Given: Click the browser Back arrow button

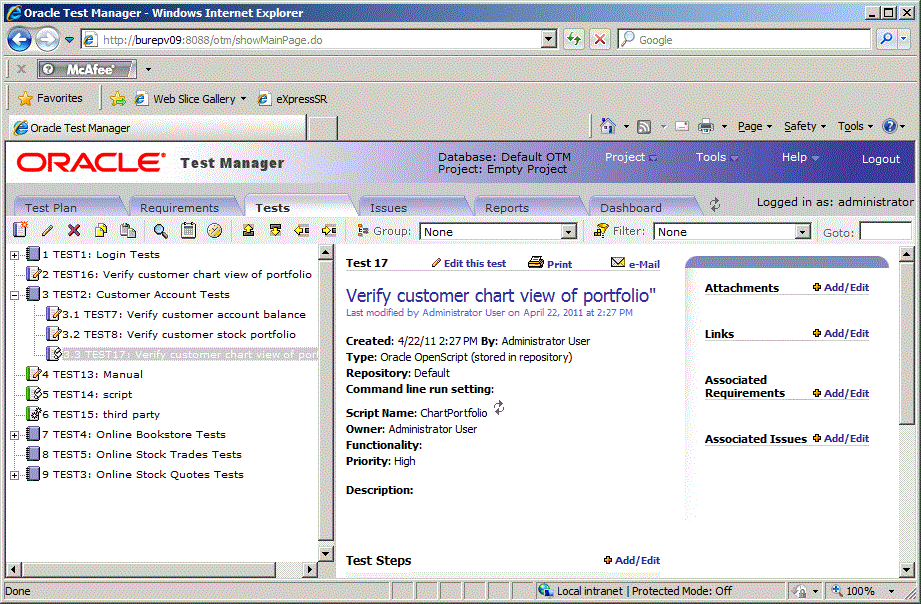Looking at the screenshot, I should 19,39.
